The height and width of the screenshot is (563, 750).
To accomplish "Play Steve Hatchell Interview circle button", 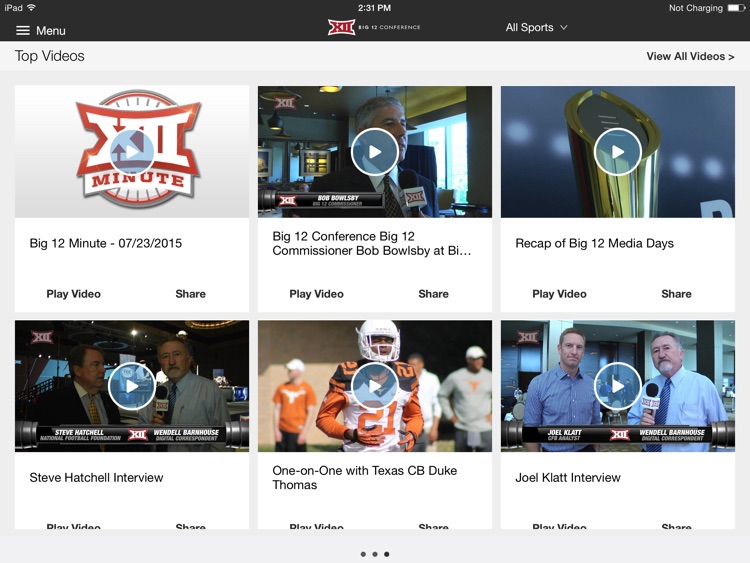I will (x=132, y=386).
